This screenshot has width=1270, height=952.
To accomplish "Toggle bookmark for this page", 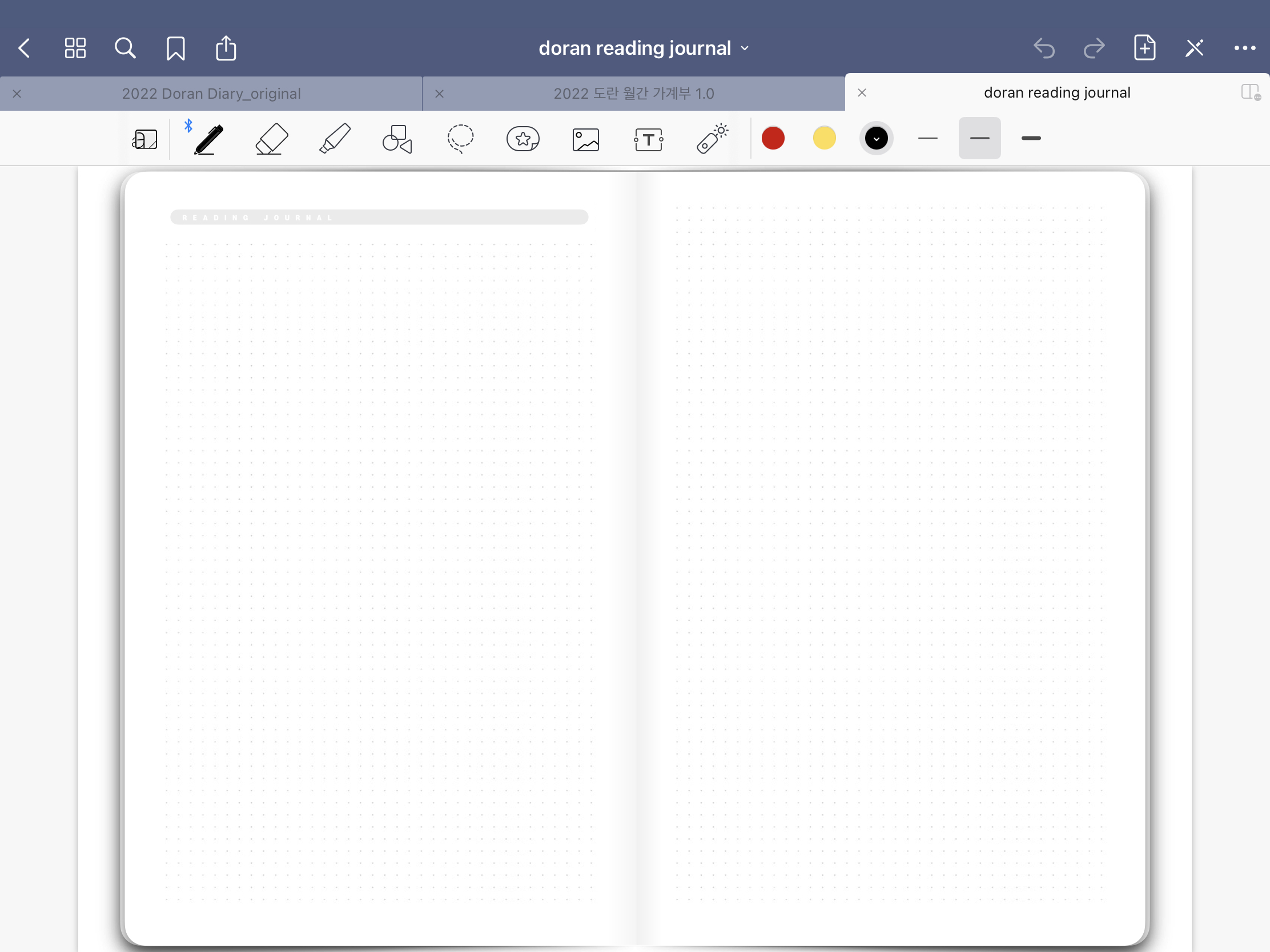I will (x=176, y=48).
